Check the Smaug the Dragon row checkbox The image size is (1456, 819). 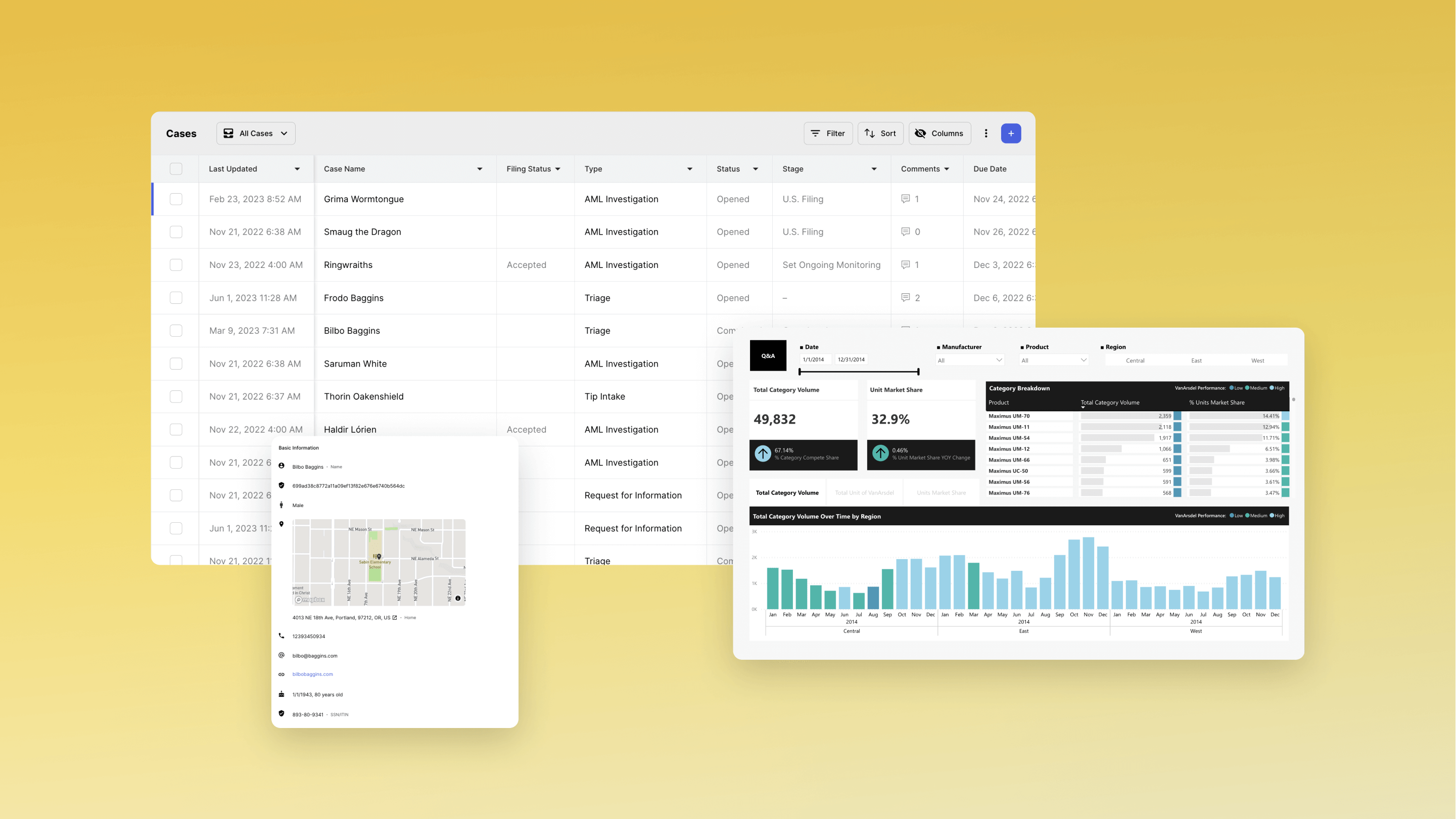[176, 232]
